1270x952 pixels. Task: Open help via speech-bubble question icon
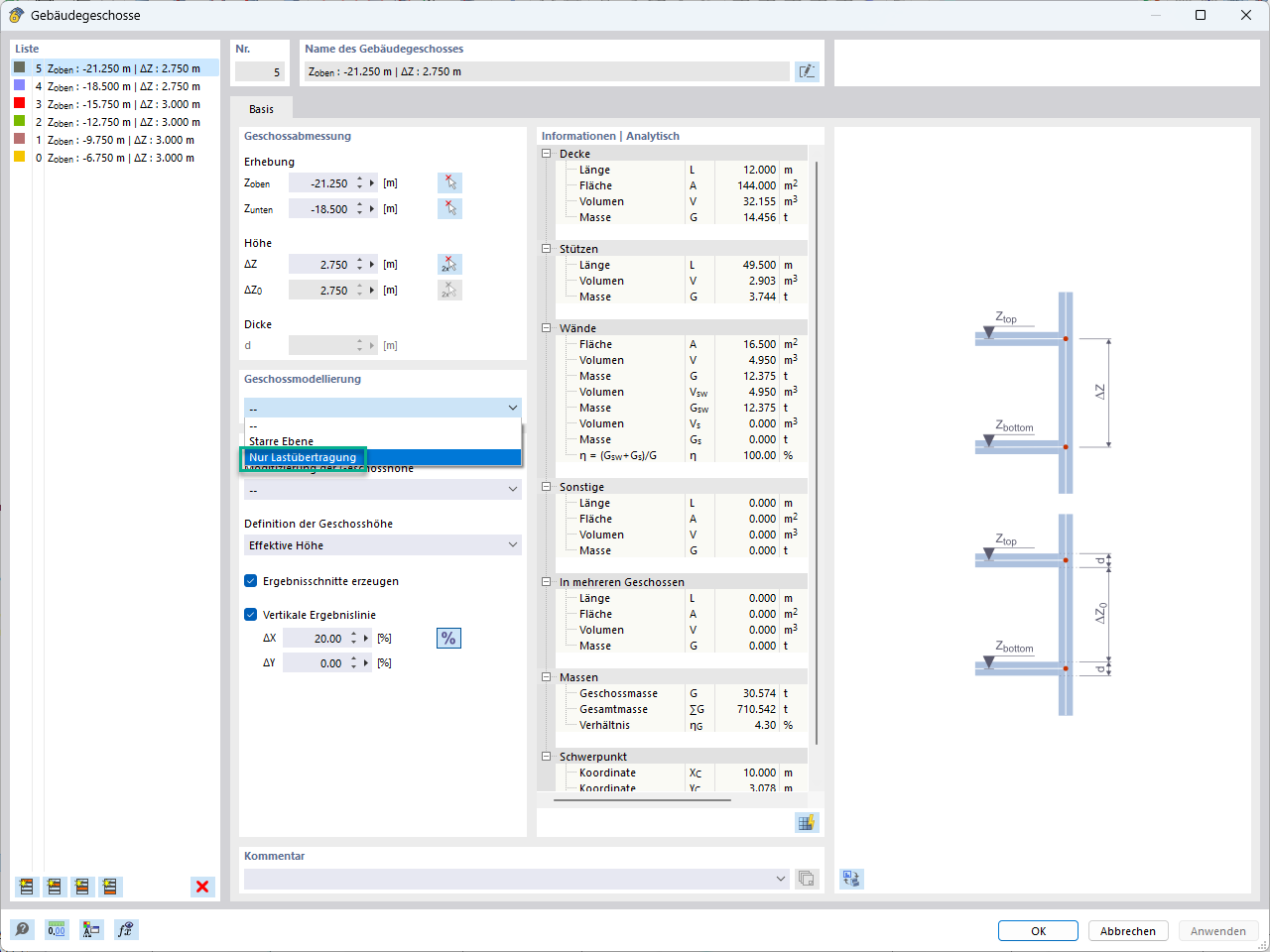22,930
